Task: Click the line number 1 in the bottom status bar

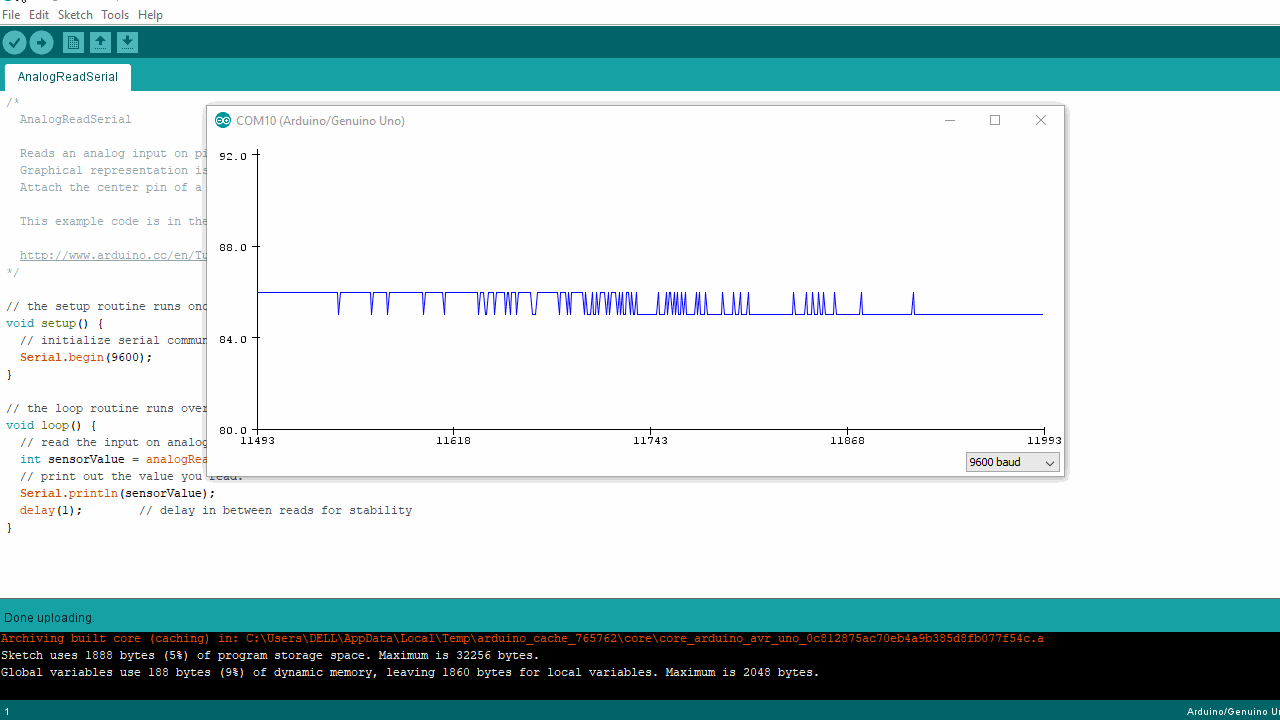Action: (7, 712)
